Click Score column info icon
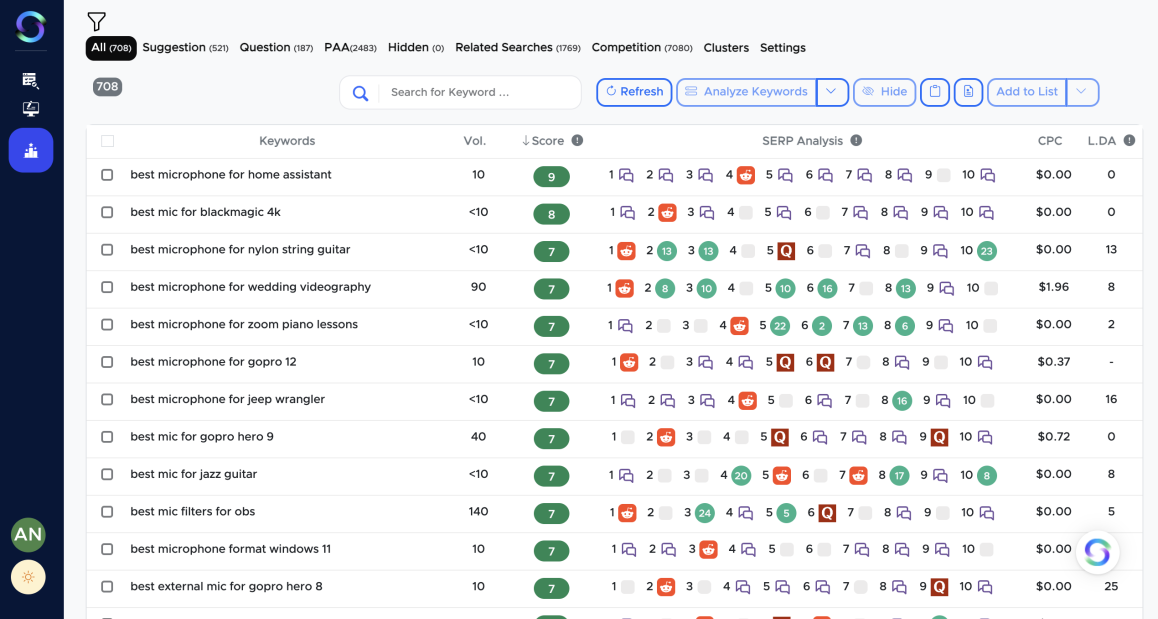Viewport: 1158px width, 619px height. 578,140
